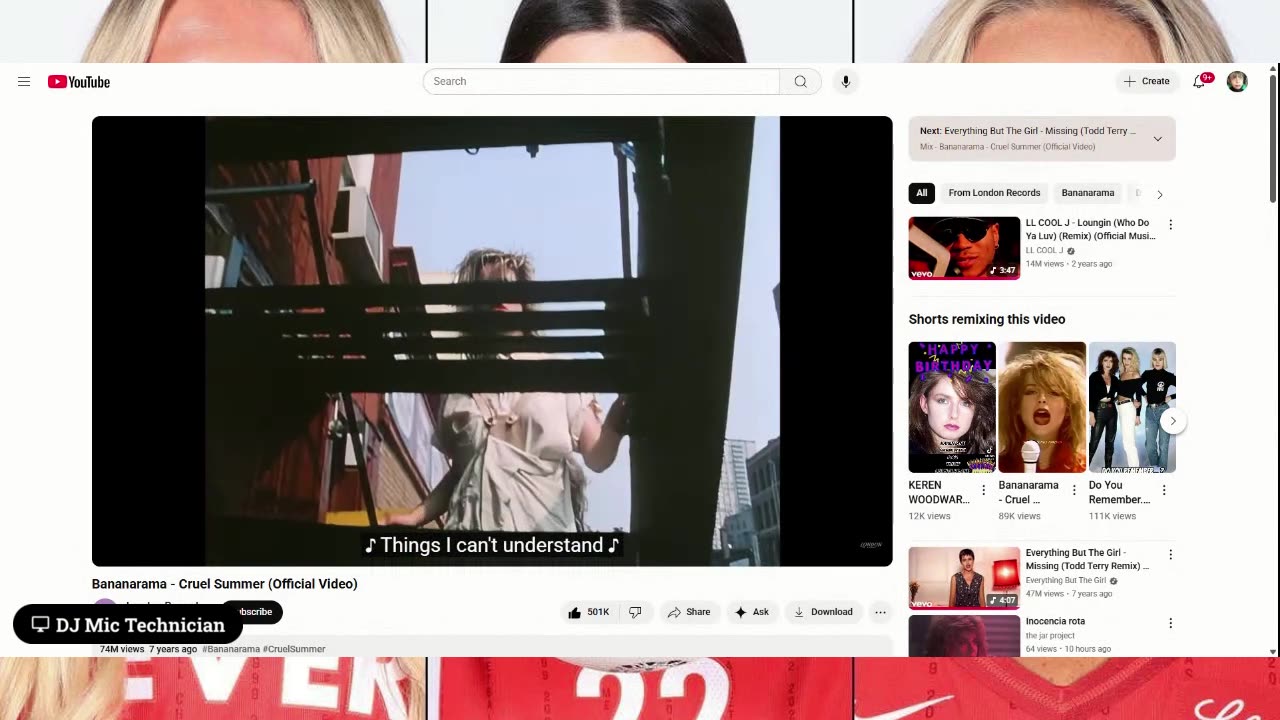Viewport: 1280px width, 720px height.
Task: Expand the Next mix playlist chevron
Action: click(x=1158, y=139)
